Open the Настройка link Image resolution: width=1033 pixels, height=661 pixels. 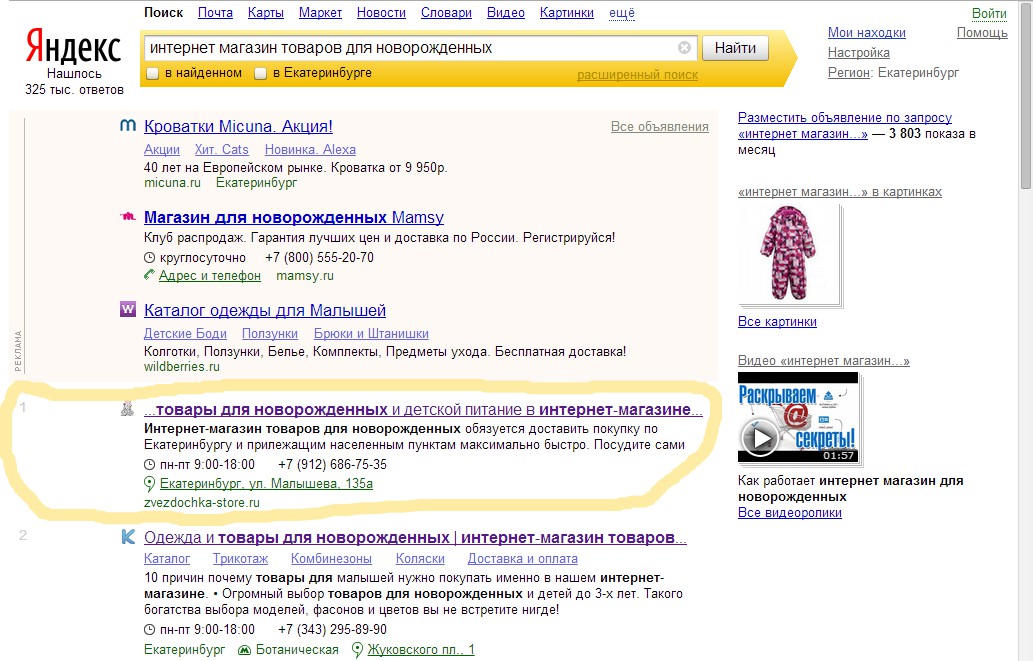[x=858, y=52]
